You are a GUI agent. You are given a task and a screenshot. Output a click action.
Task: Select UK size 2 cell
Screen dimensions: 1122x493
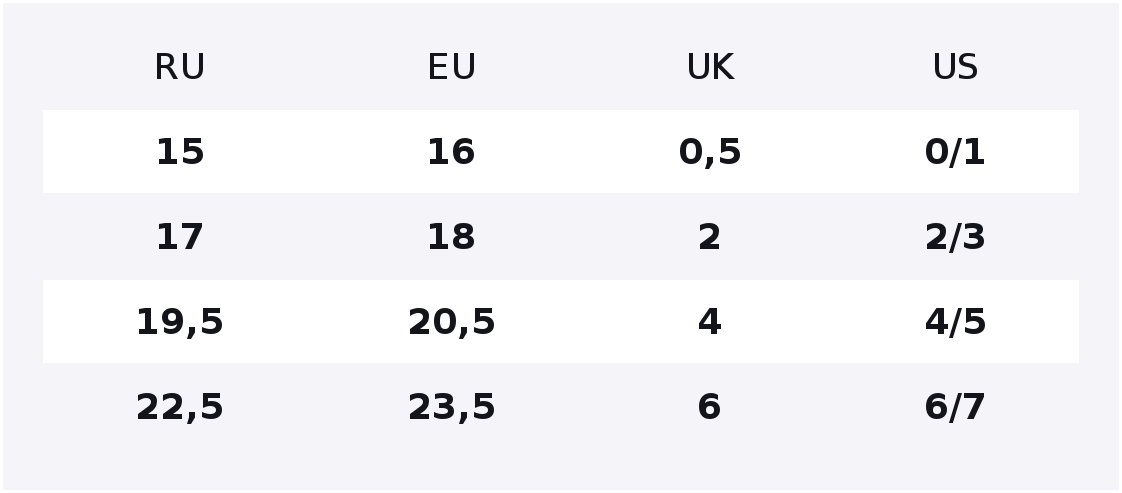[710, 237]
